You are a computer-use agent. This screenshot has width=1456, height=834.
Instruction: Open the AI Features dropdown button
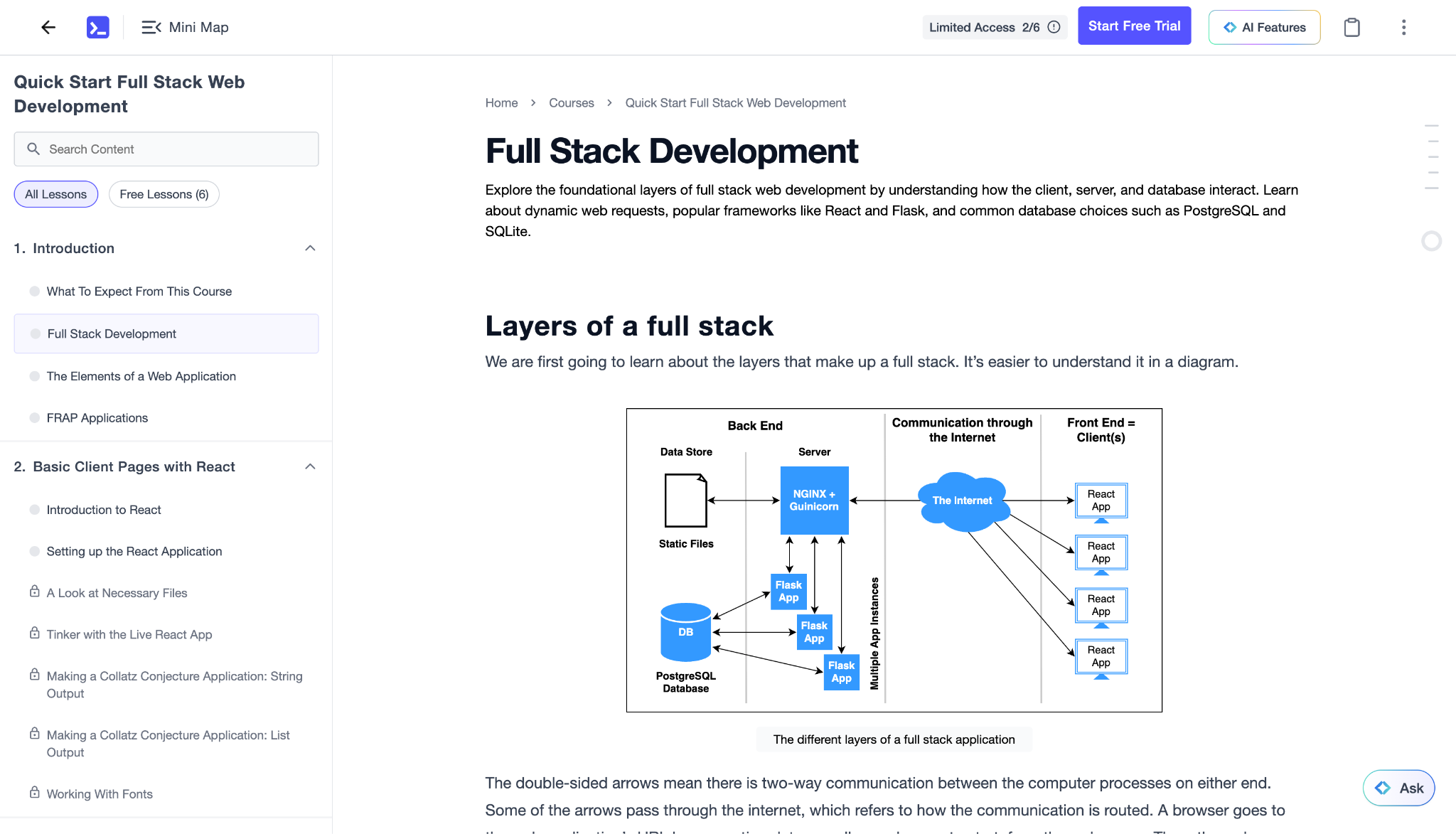[1264, 27]
